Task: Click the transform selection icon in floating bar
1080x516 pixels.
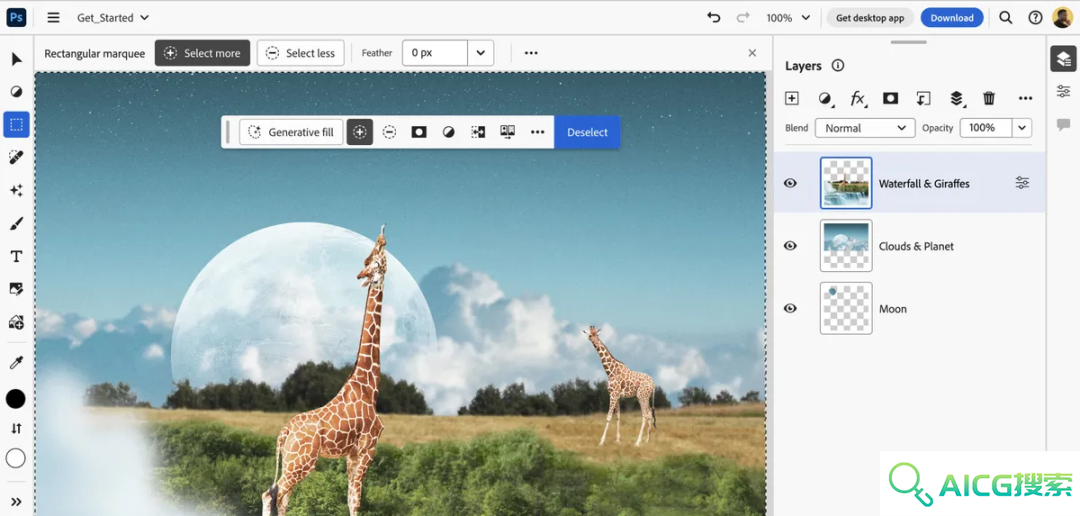Action: tap(478, 132)
